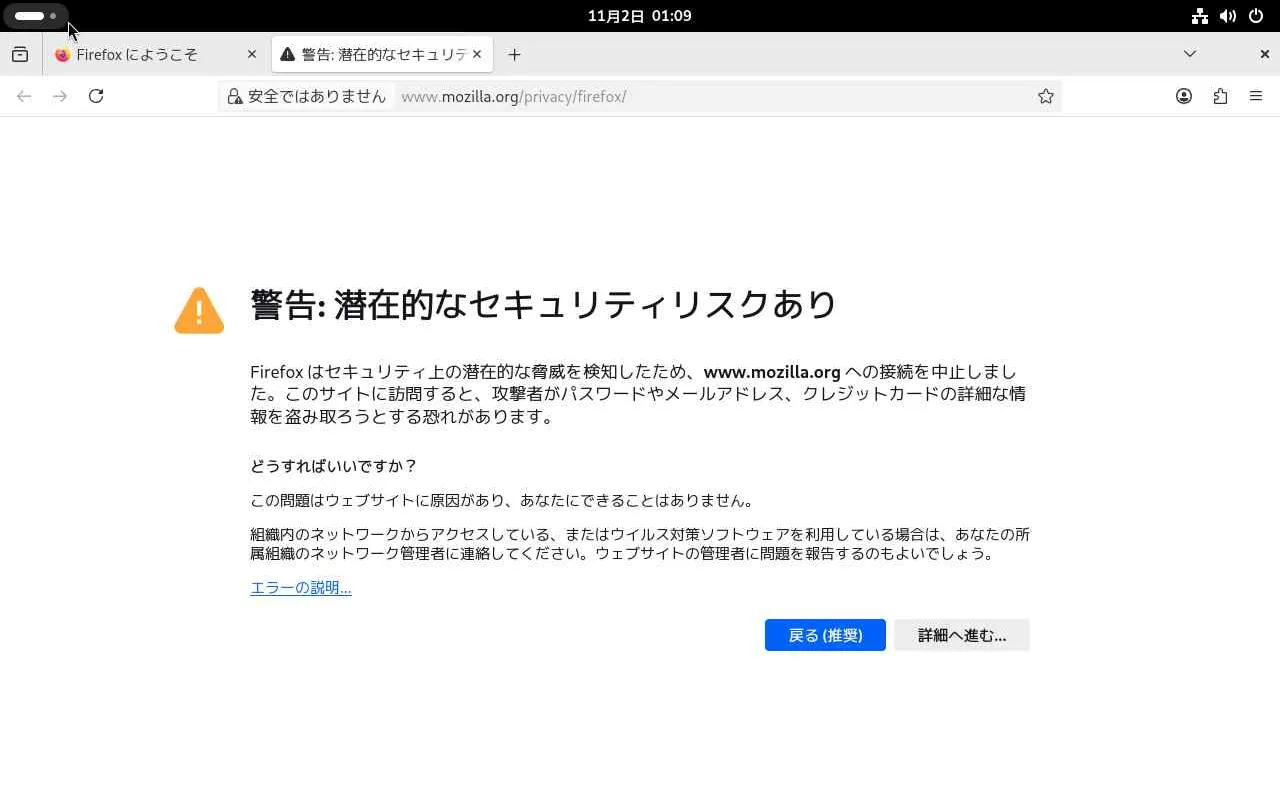Bookmark this page with the star icon
Image resolution: width=1280 pixels, height=800 pixels.
[1046, 96]
